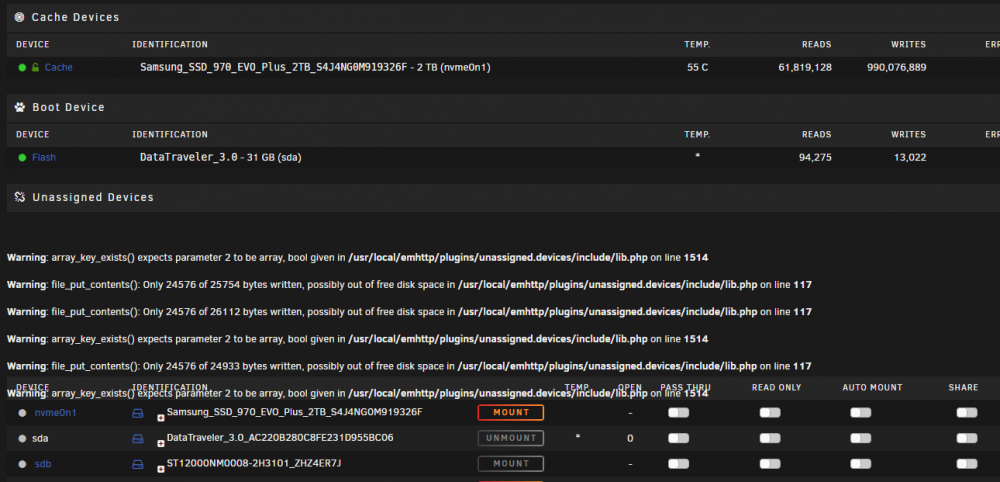Viewport: 1000px width, 482px height.
Task: Toggle Read Only for sda
Action: pyautogui.click(x=770, y=439)
